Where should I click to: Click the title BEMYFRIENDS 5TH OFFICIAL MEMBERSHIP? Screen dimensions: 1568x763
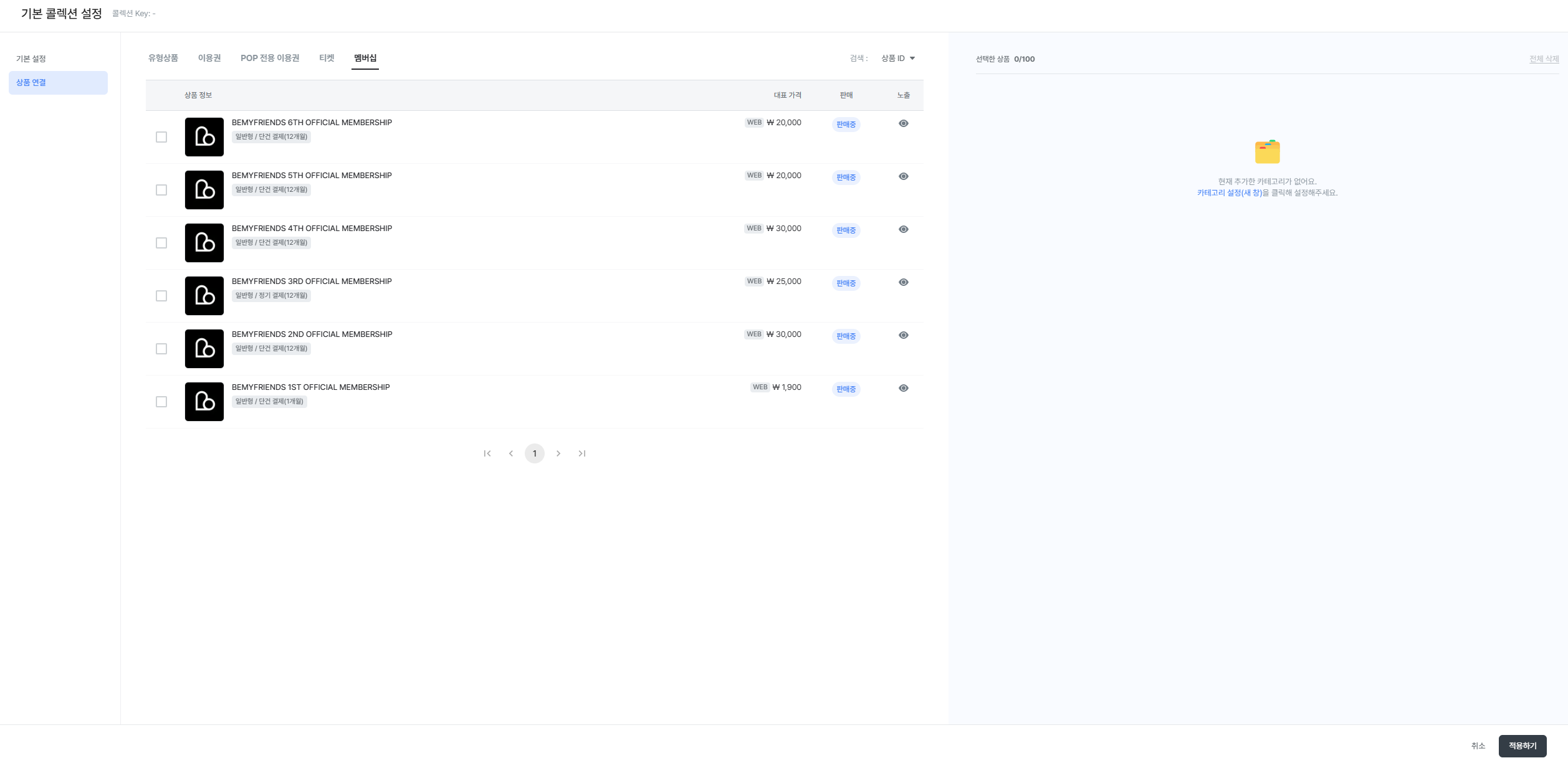click(x=312, y=176)
